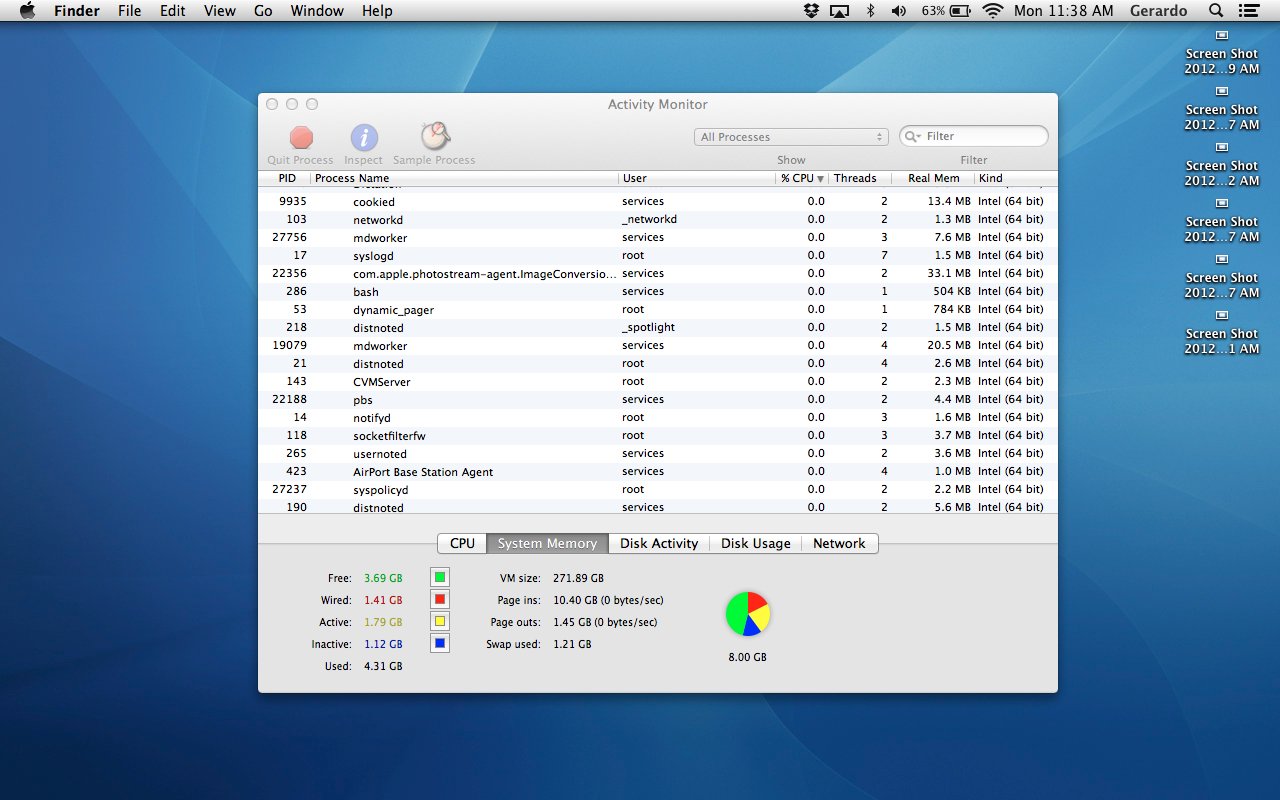Click the Inspect info icon

coord(363,138)
